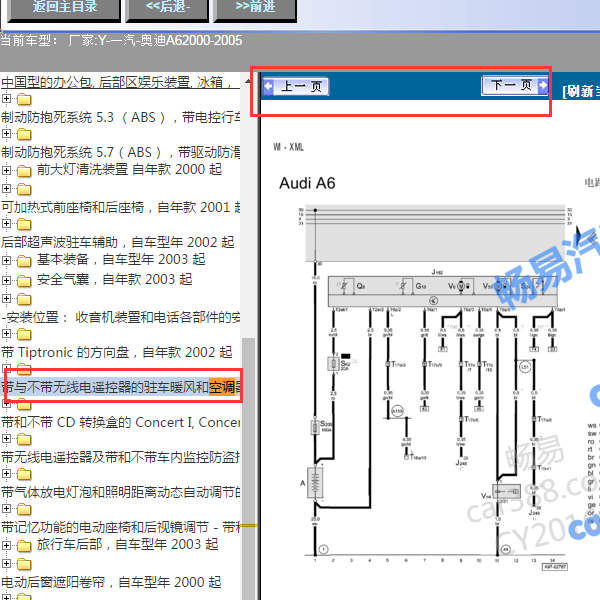Click the tree panel scrollbar up arrow
Image resolution: width=600 pixels, height=600 pixels.
coord(248,81)
